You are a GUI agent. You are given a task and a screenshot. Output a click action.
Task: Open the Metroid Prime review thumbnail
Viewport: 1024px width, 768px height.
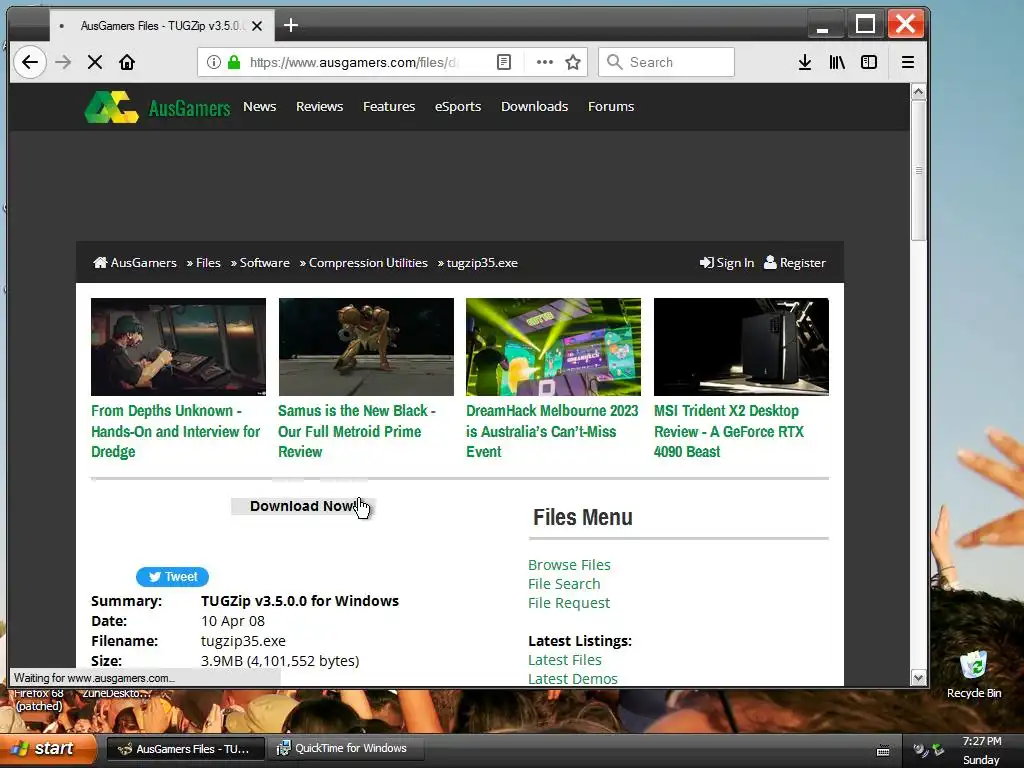click(366, 347)
